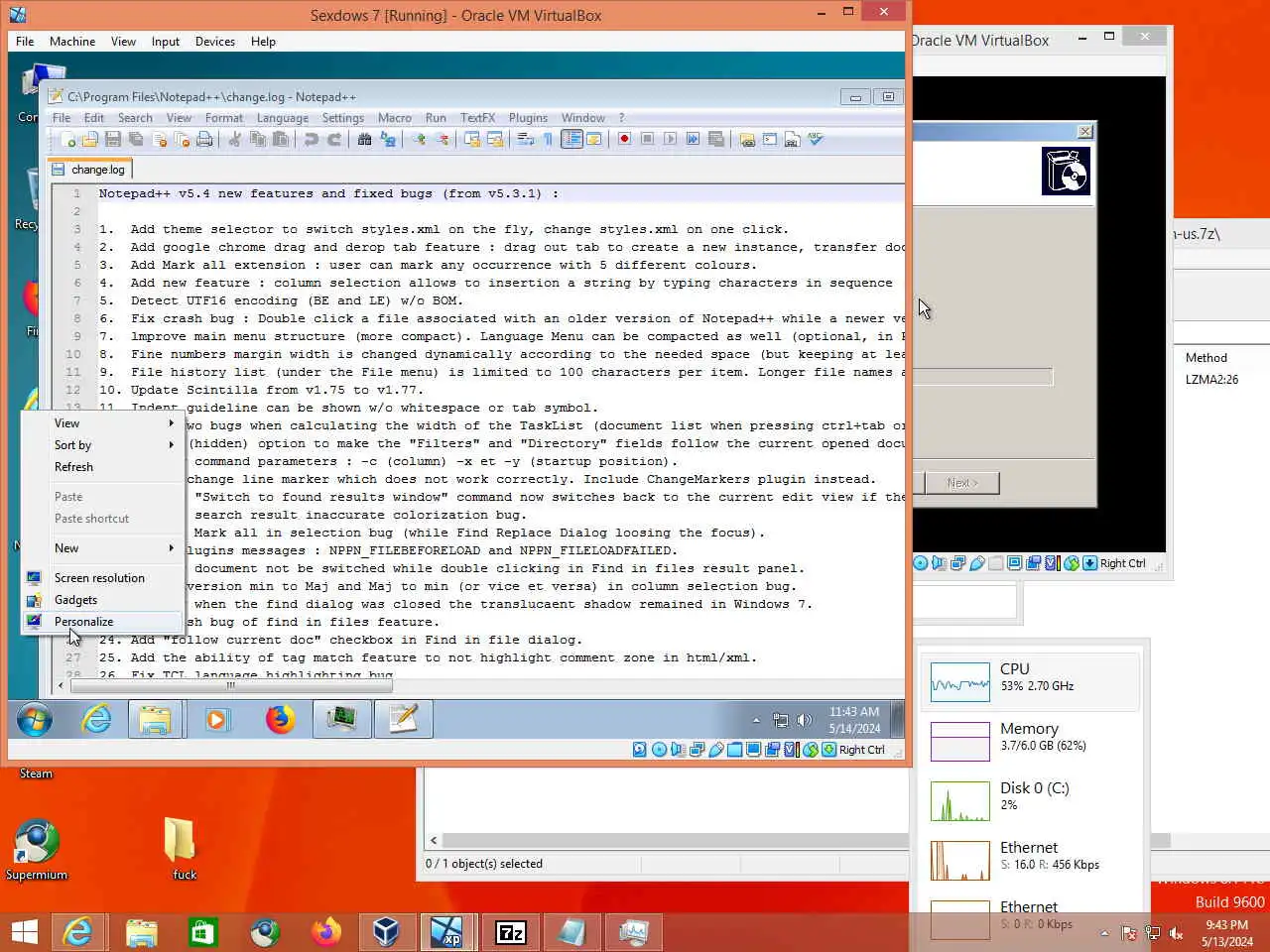
Task: Expand New submenu in context menu
Action: click(103, 548)
